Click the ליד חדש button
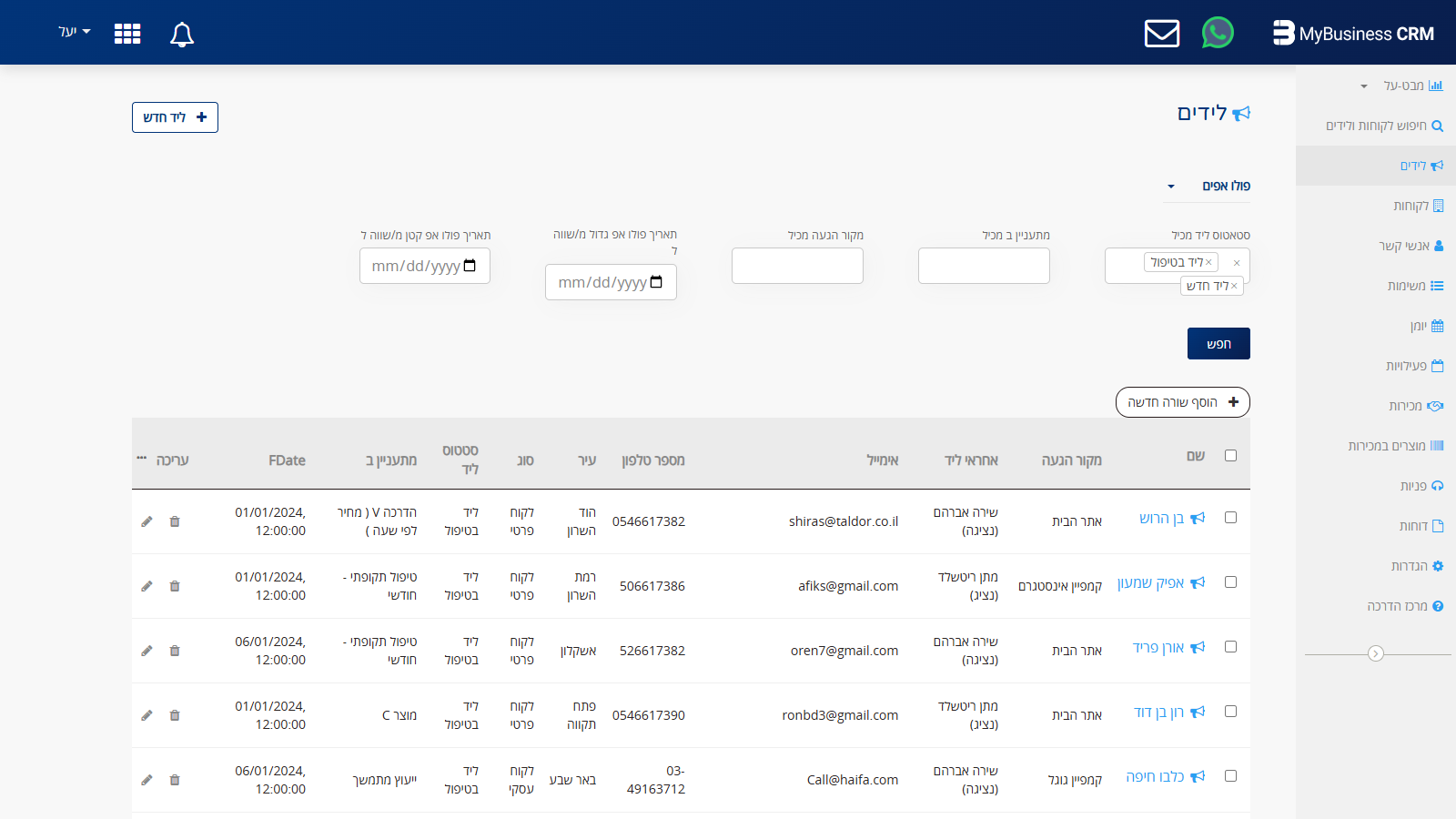The height and width of the screenshot is (819, 1456). (175, 117)
